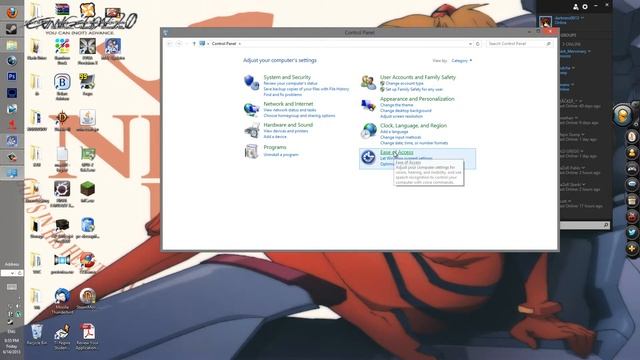Open the Network and Internet category

[288, 104]
